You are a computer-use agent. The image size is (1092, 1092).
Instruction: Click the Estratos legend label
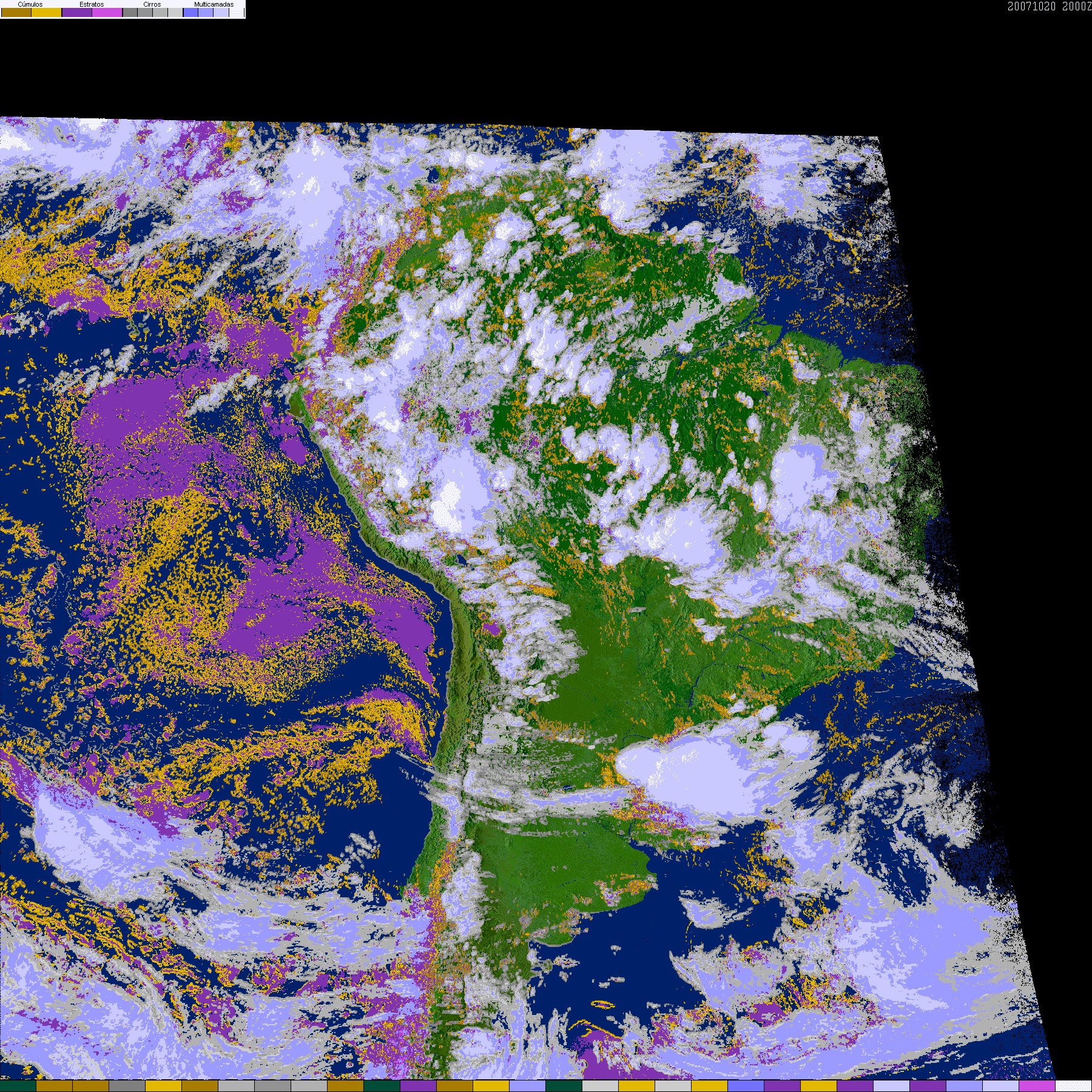92,4
